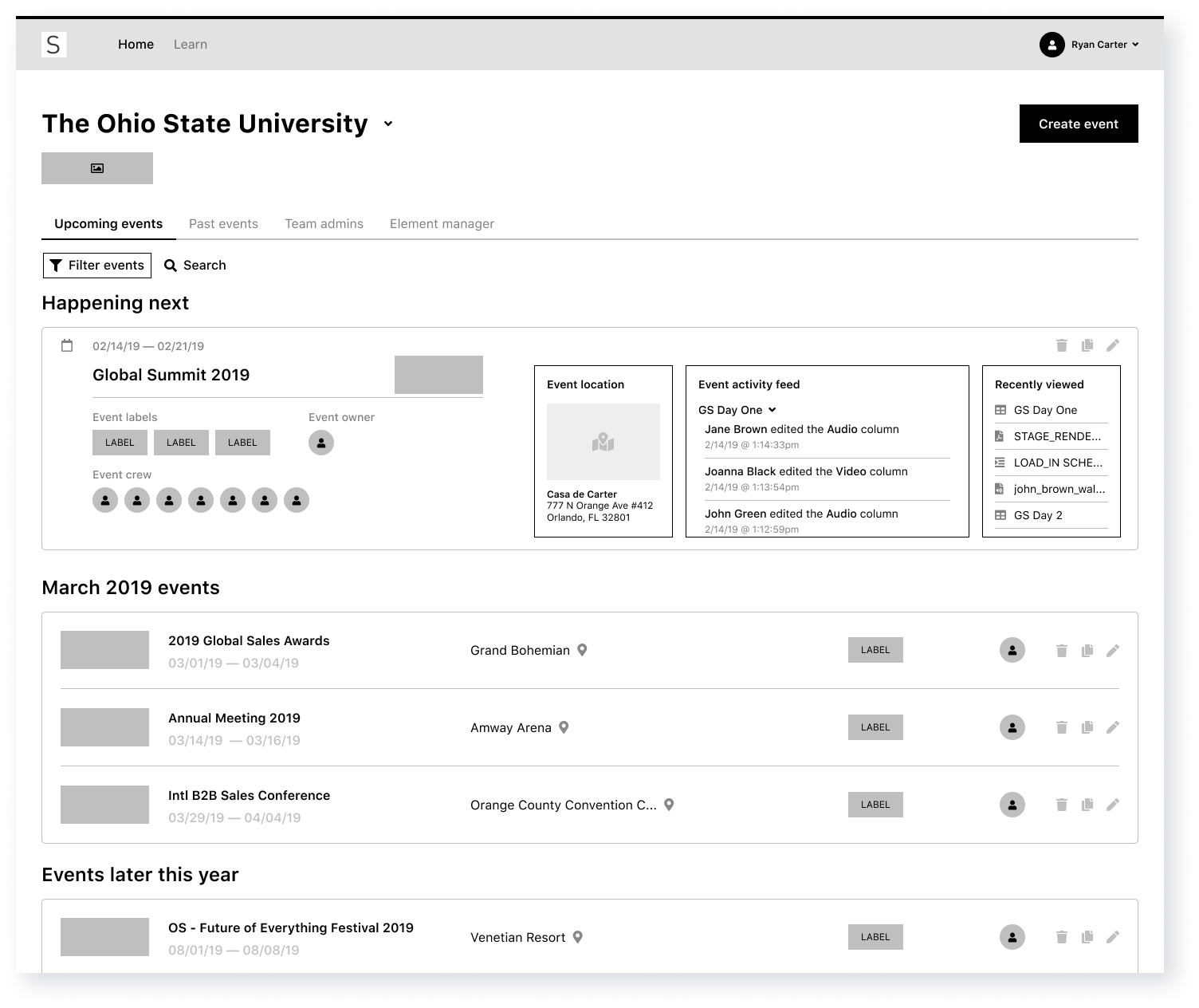Expand The Ohio State University team dropdown
Screen dimensions: 1199x1008
(388, 124)
